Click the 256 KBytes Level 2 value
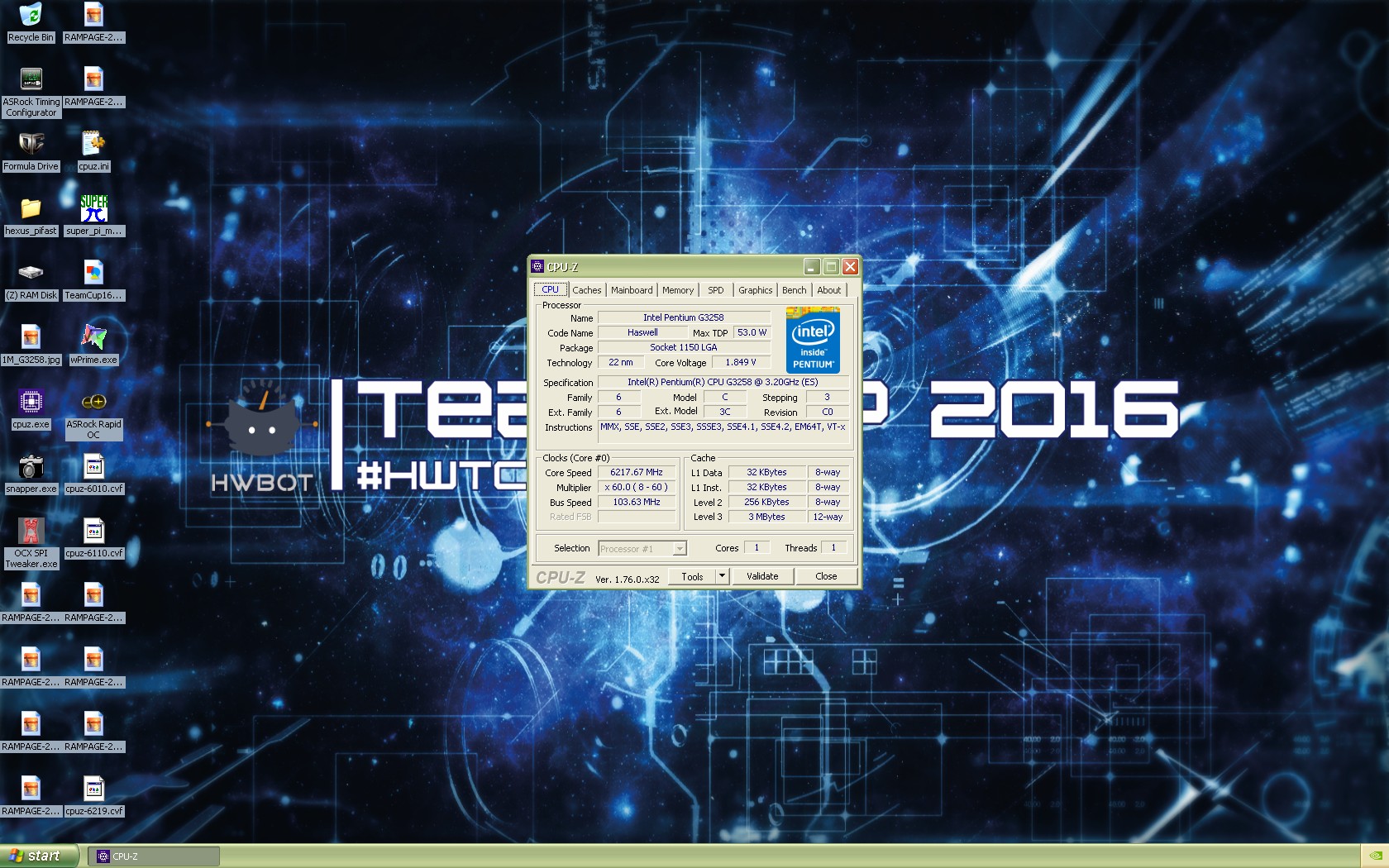The image size is (1389, 868). [767, 502]
